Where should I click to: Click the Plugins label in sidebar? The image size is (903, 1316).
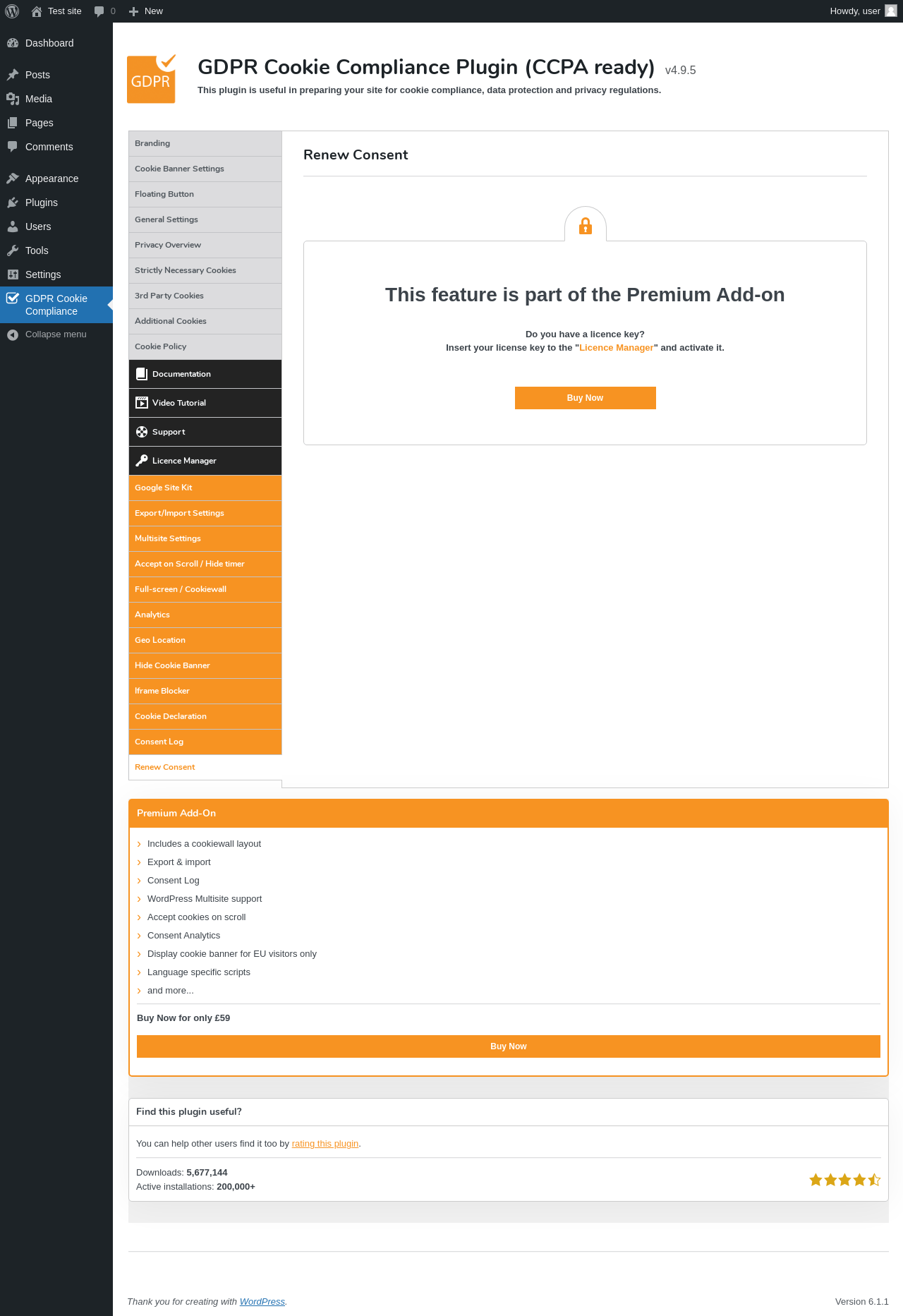pos(42,203)
